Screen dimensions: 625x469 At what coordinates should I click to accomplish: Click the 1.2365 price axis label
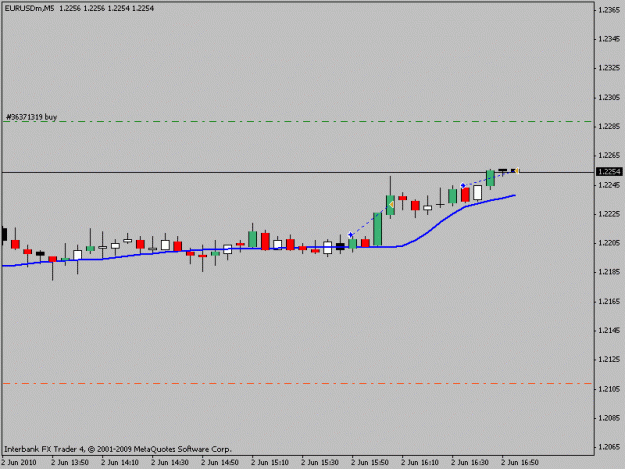tap(609, 10)
